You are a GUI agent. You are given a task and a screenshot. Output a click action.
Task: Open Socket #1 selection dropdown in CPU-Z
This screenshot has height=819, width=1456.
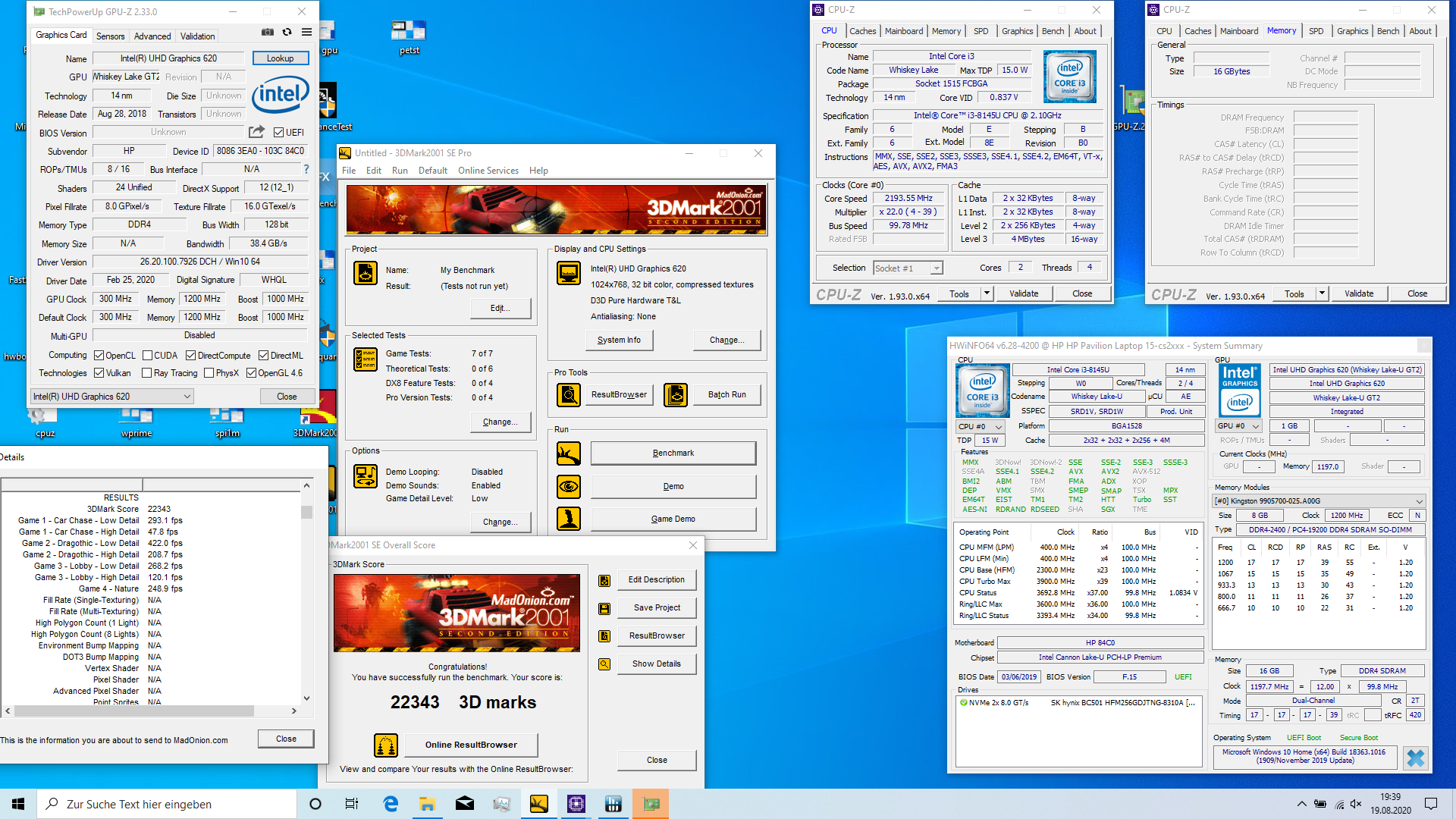pos(908,268)
